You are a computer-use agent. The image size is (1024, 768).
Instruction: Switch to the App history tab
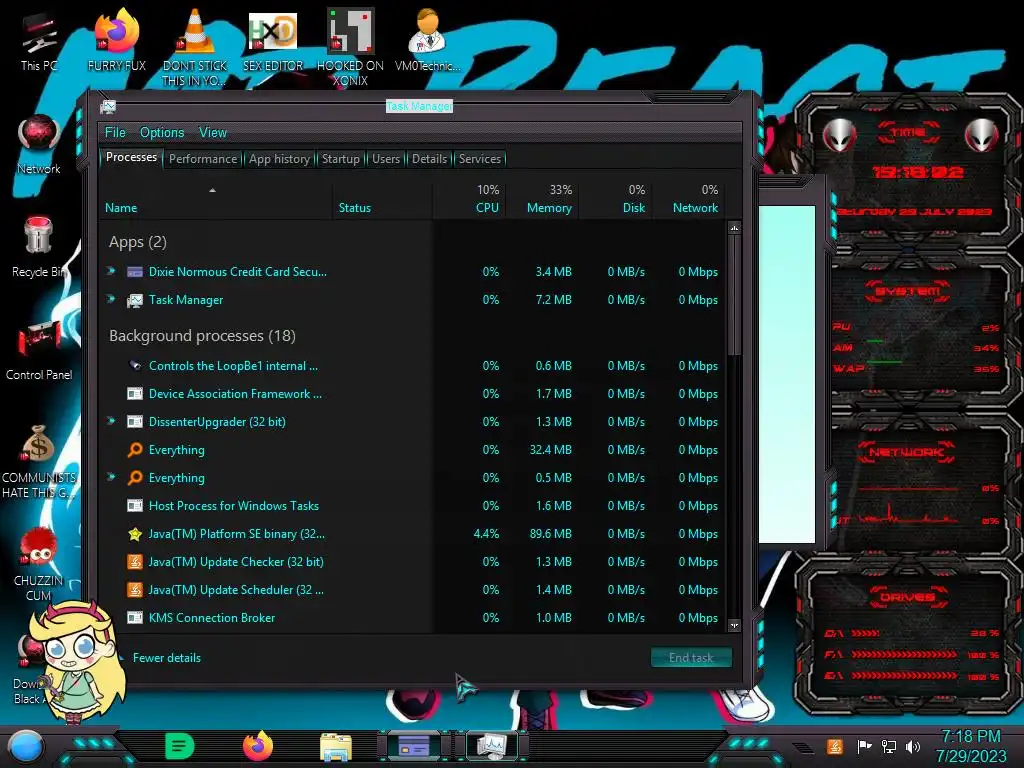click(280, 159)
